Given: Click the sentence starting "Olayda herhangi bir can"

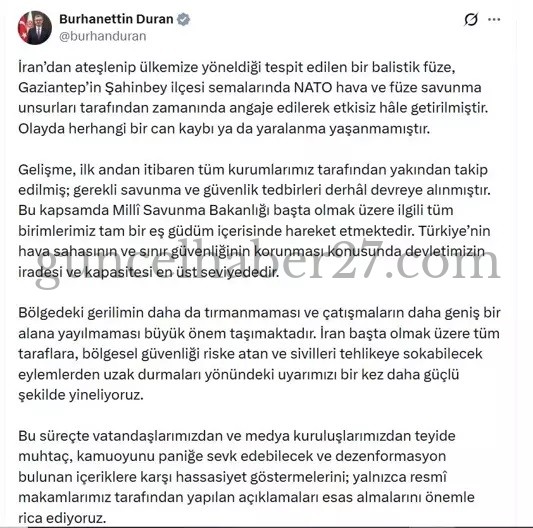Looking at the screenshot, I should (x=224, y=129).
